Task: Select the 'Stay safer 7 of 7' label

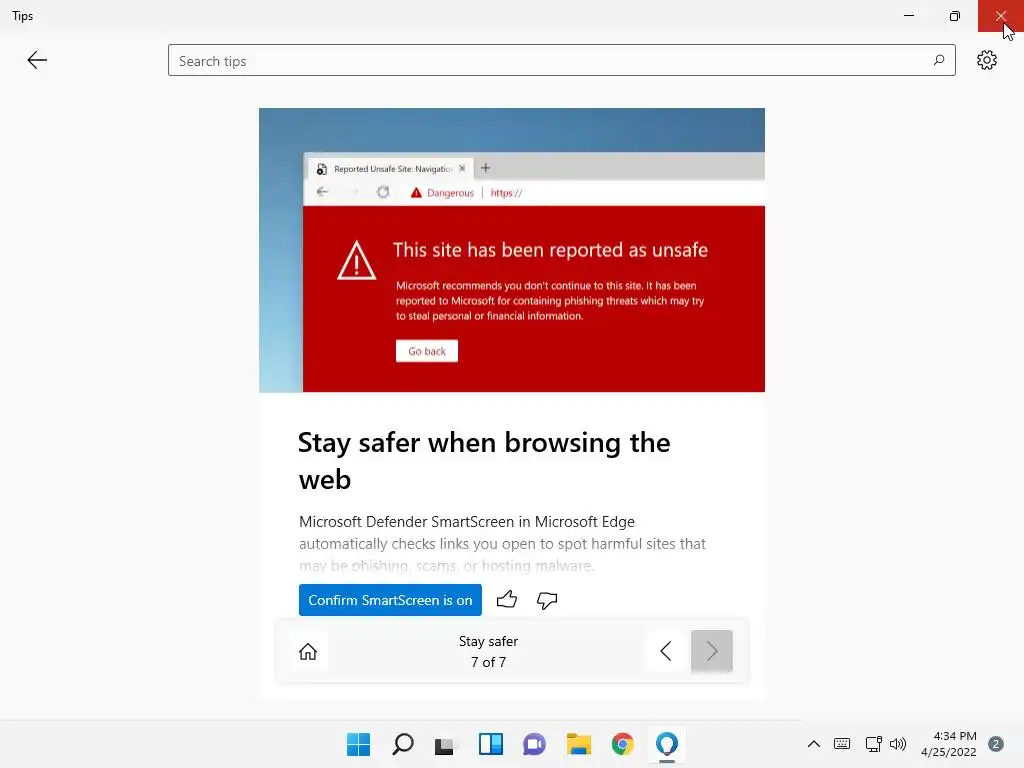Action: (488, 651)
